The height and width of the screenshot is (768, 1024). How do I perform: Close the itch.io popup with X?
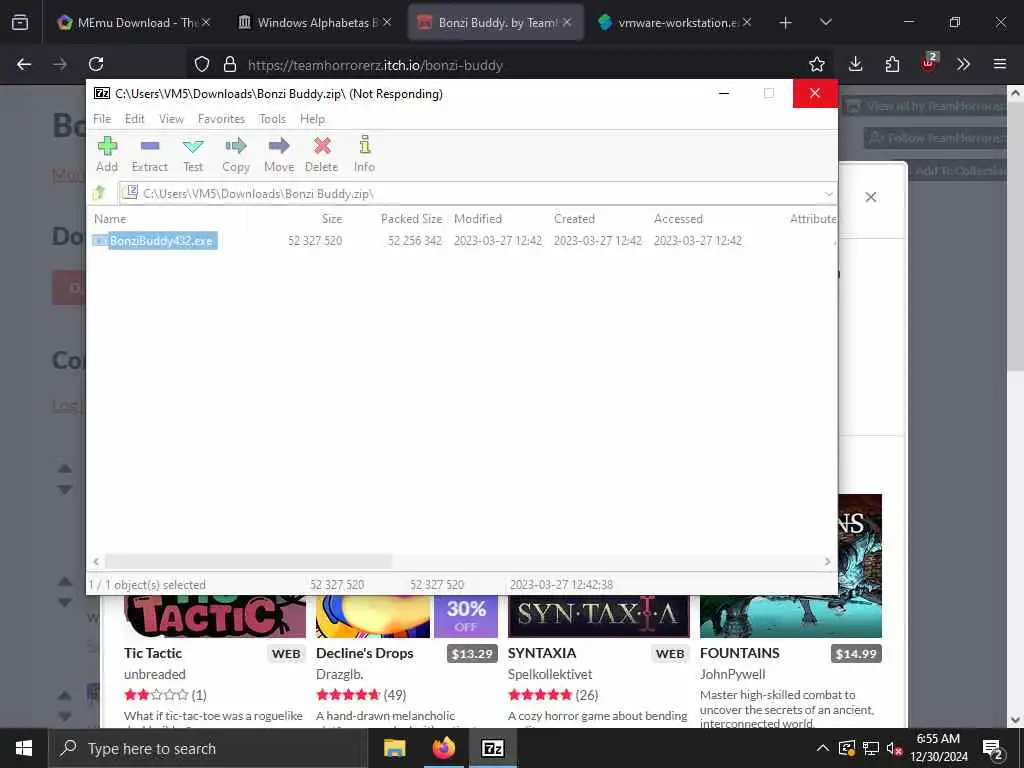pyautogui.click(x=871, y=197)
